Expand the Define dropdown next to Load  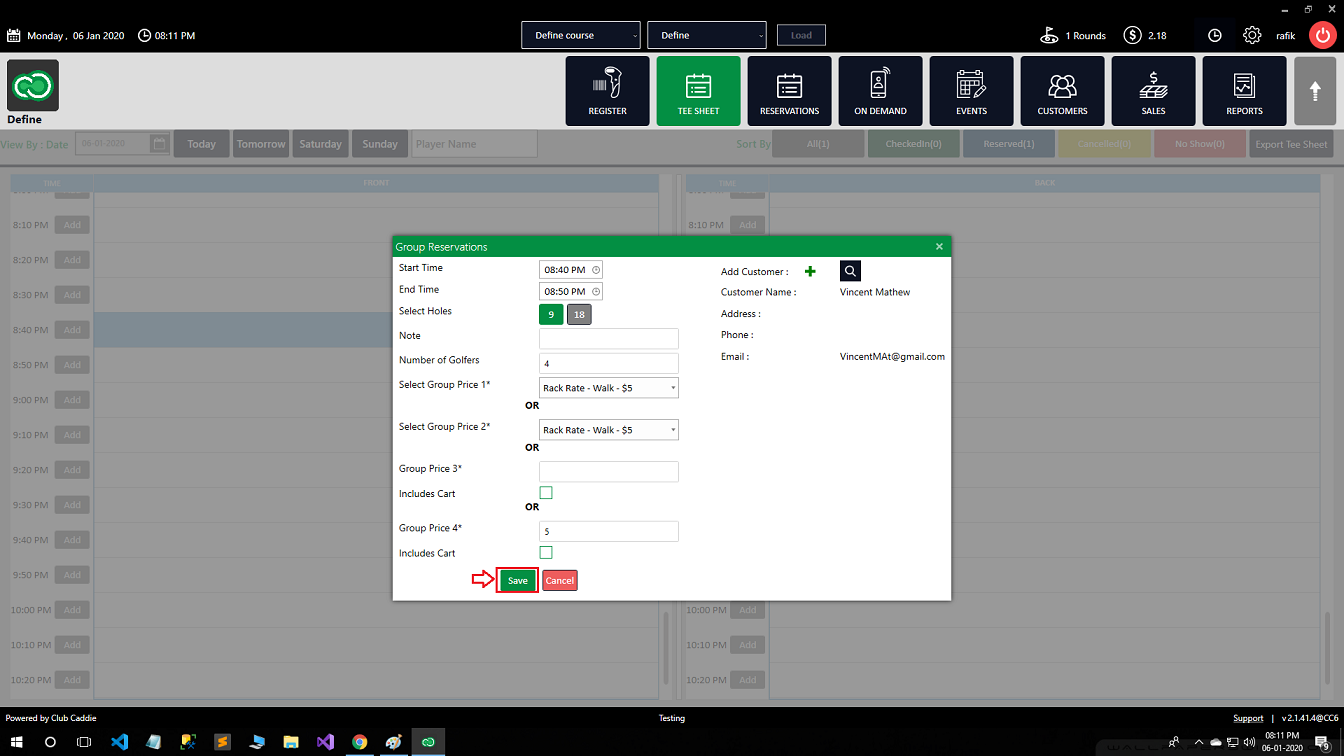[x=707, y=35]
